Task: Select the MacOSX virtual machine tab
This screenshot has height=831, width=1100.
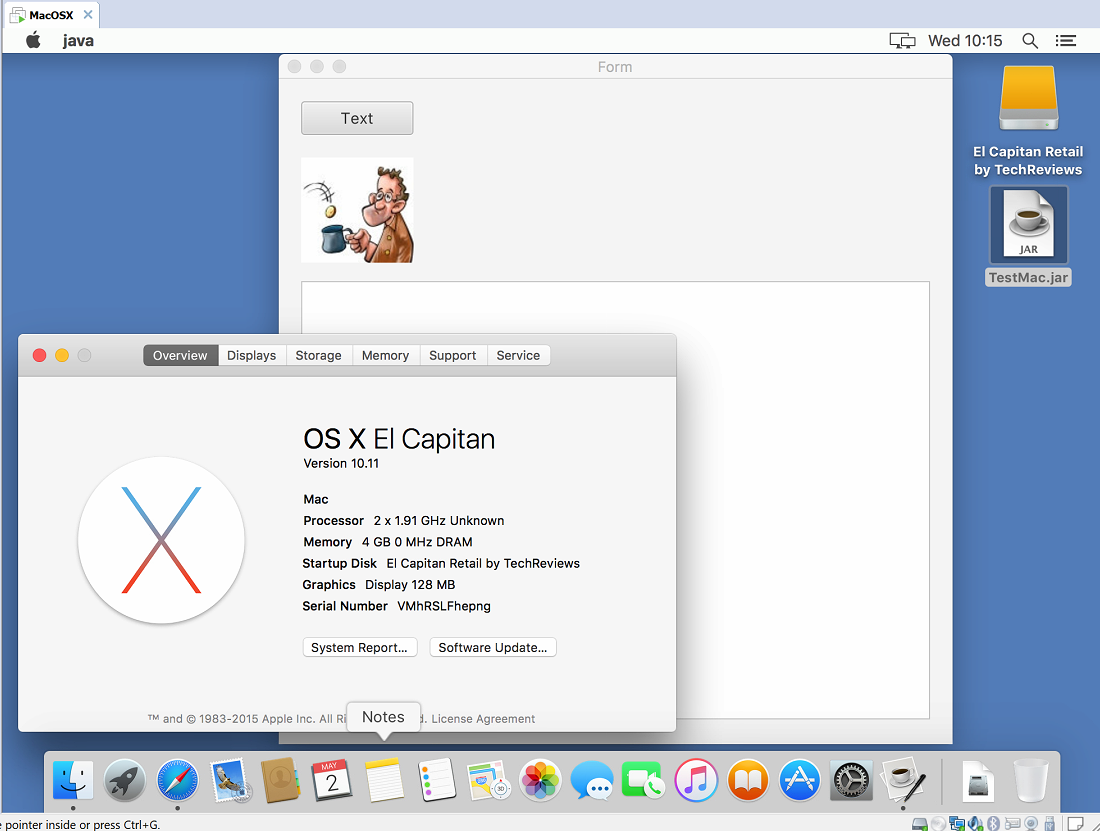Action: coord(51,15)
